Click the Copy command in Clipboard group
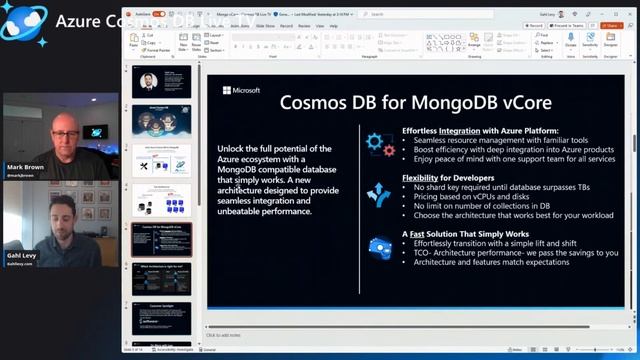Image resolution: width=640 pixels, height=360 pixels. pyautogui.click(x=149, y=42)
